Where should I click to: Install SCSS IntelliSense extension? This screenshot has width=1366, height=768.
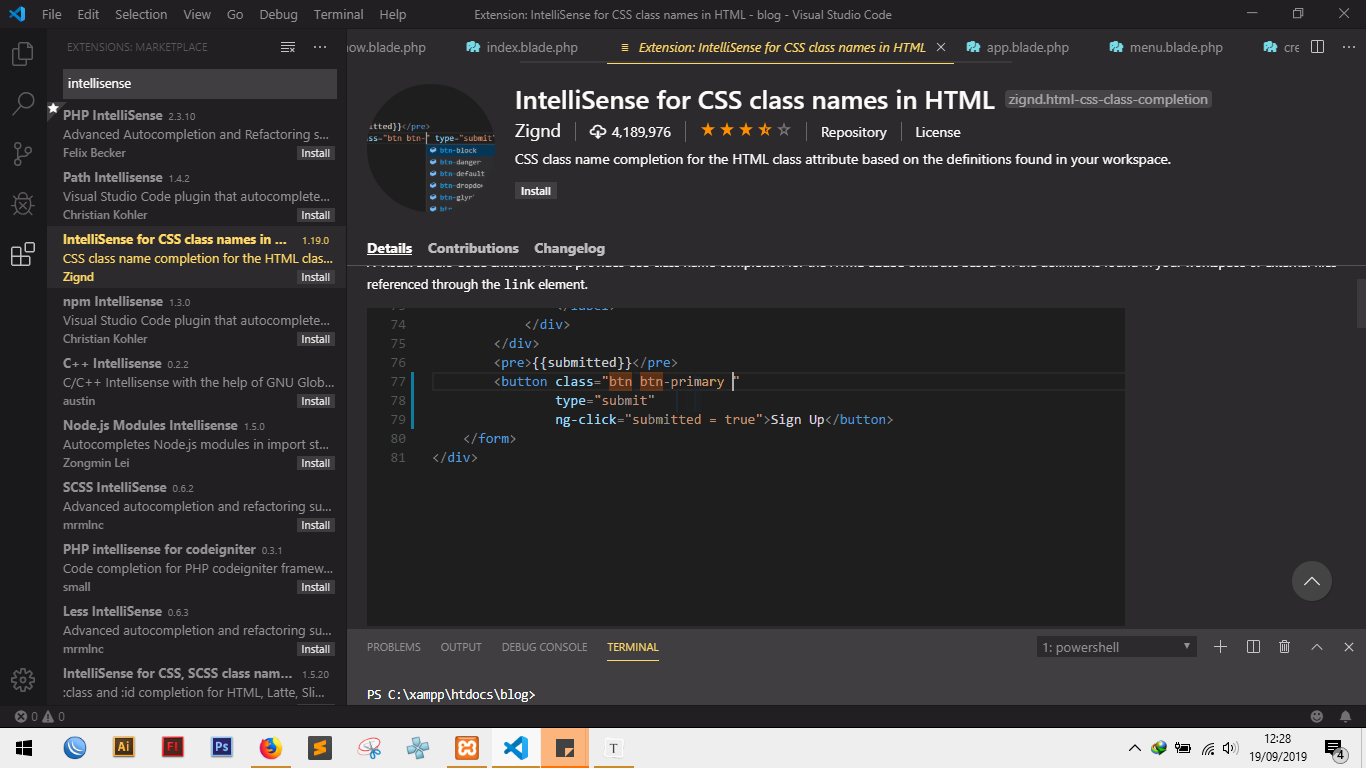pos(316,525)
